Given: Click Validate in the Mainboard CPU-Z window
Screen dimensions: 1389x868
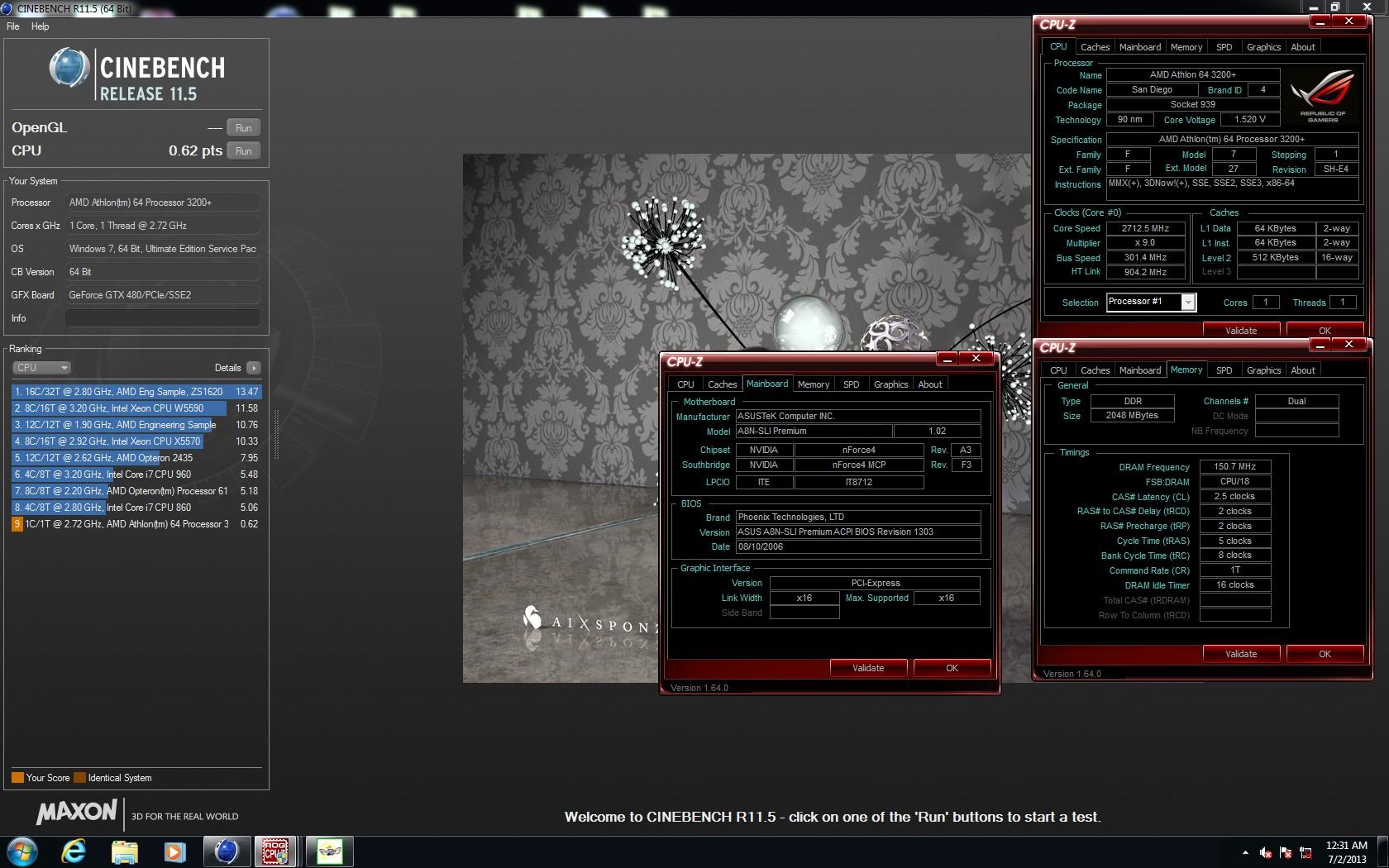Looking at the screenshot, I should pyautogui.click(x=868, y=668).
